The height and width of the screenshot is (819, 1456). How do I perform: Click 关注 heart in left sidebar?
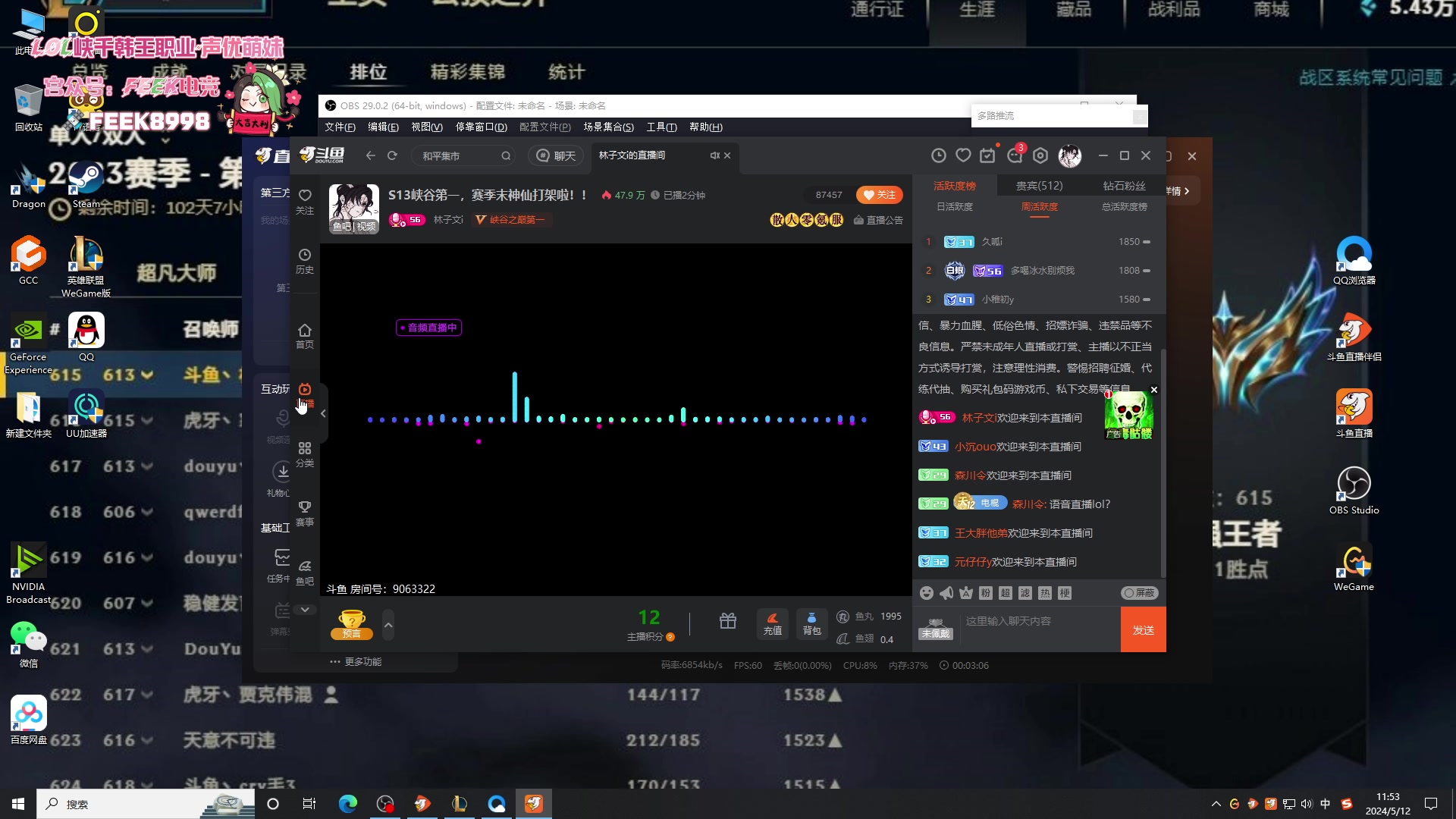point(305,202)
